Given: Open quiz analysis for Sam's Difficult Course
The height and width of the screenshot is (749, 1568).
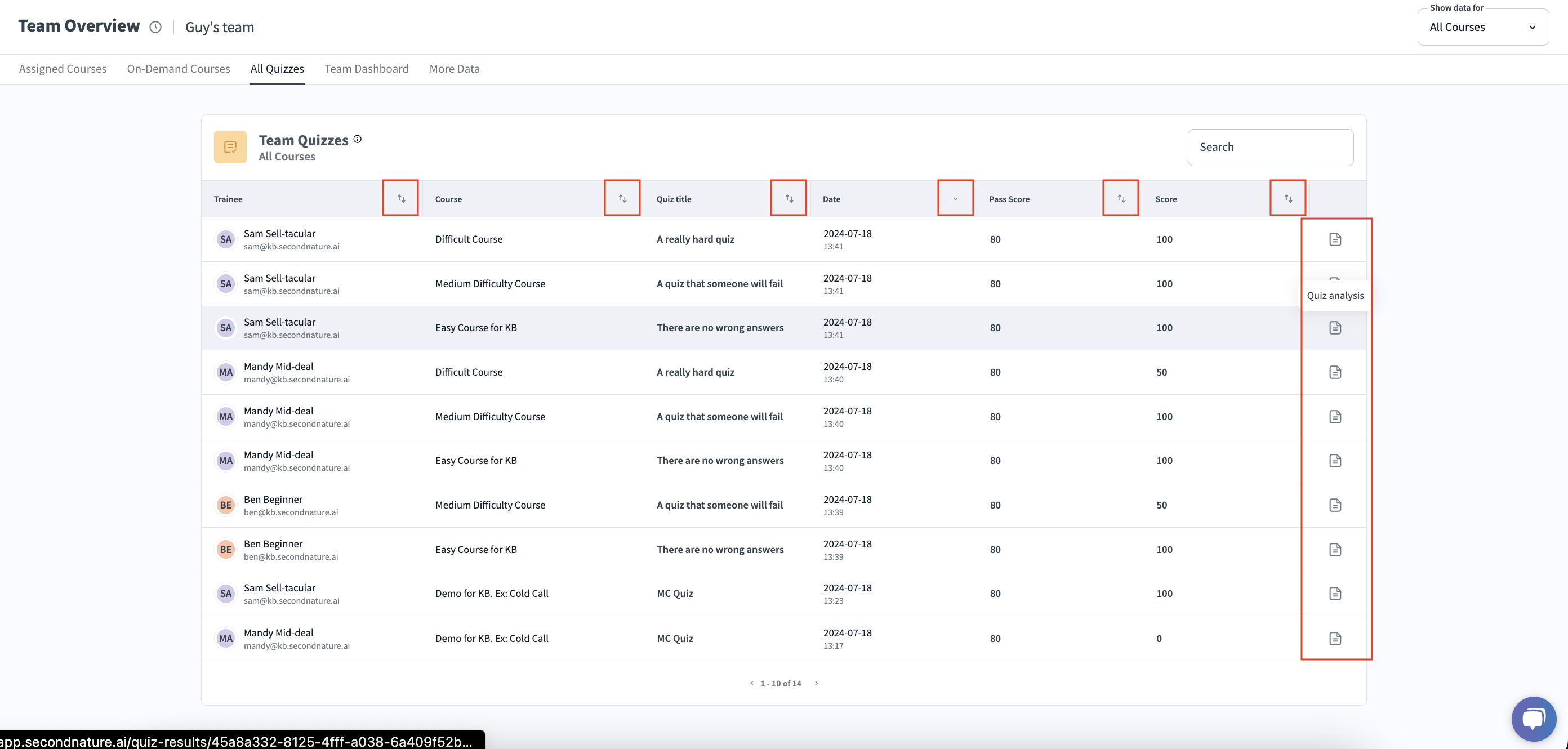Looking at the screenshot, I should pyautogui.click(x=1335, y=239).
